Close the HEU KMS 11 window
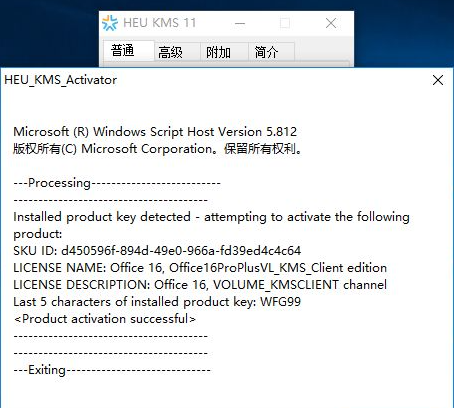The height and width of the screenshot is (408, 454). pyautogui.click(x=331, y=23)
